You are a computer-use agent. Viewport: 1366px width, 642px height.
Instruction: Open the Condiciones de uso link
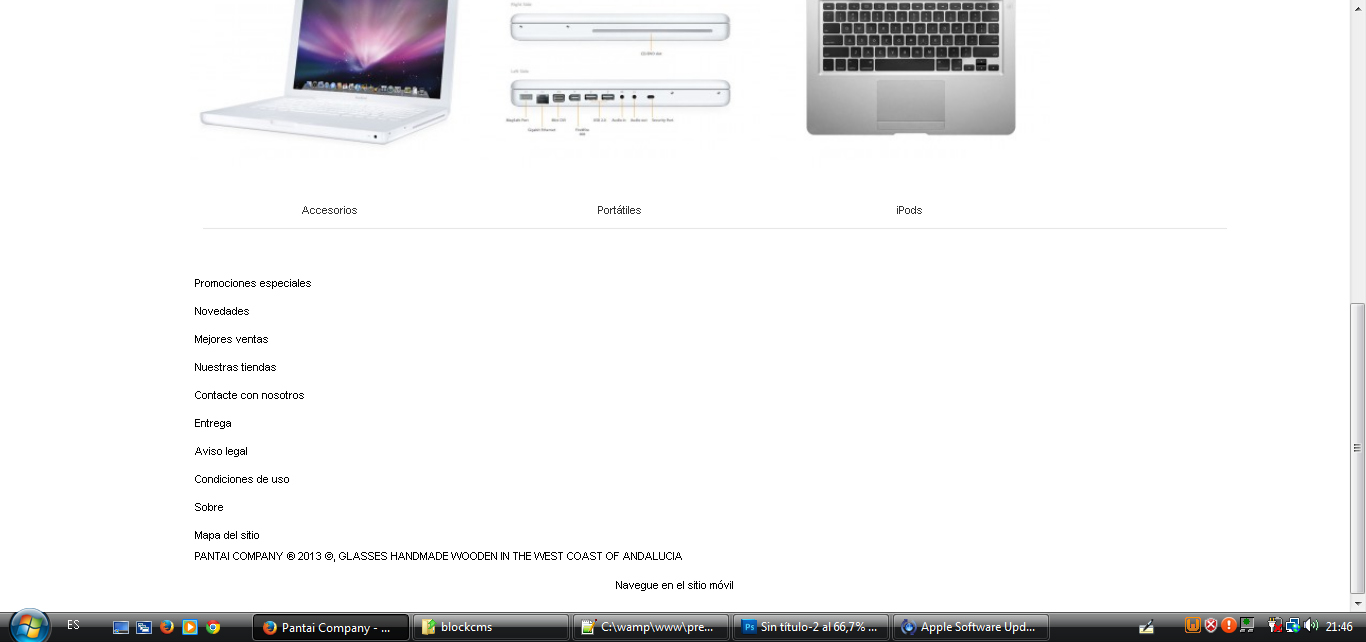coord(242,479)
